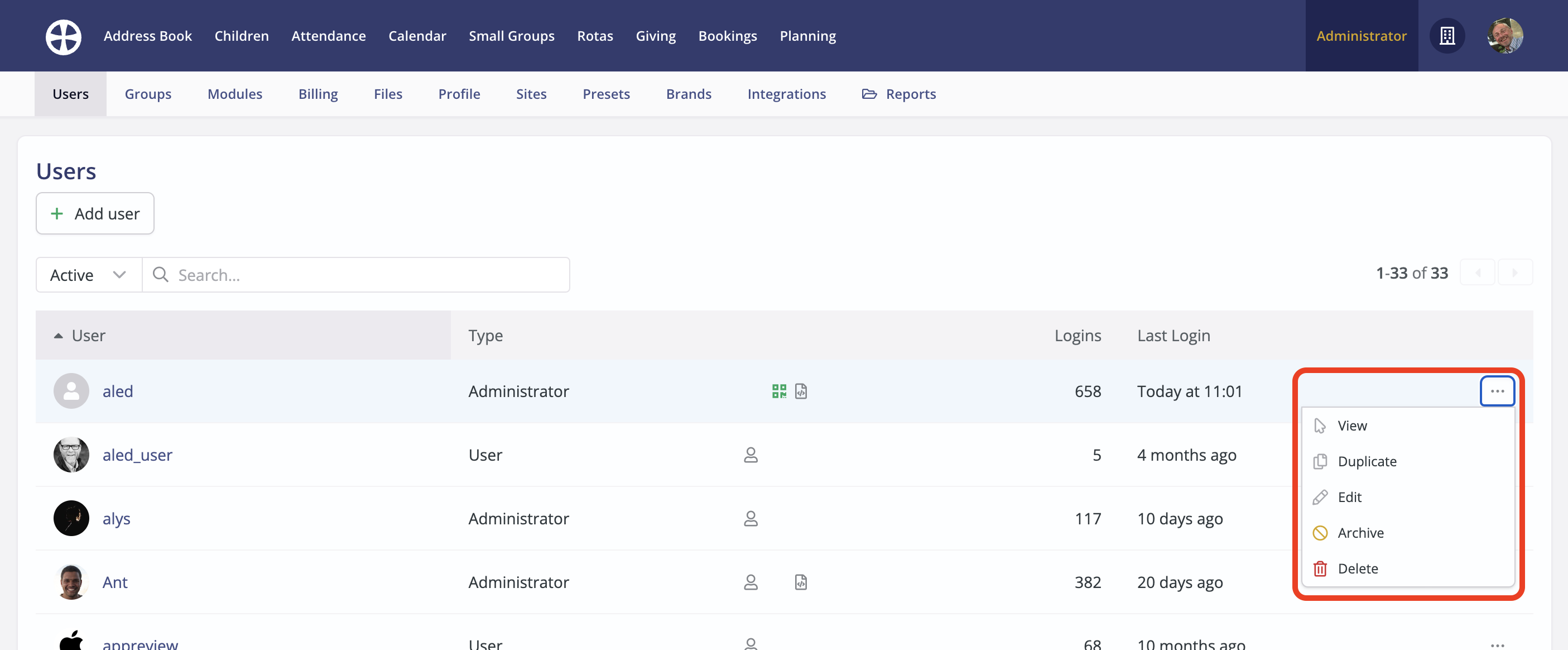
Task: Click inside the user search field
Action: [356, 275]
